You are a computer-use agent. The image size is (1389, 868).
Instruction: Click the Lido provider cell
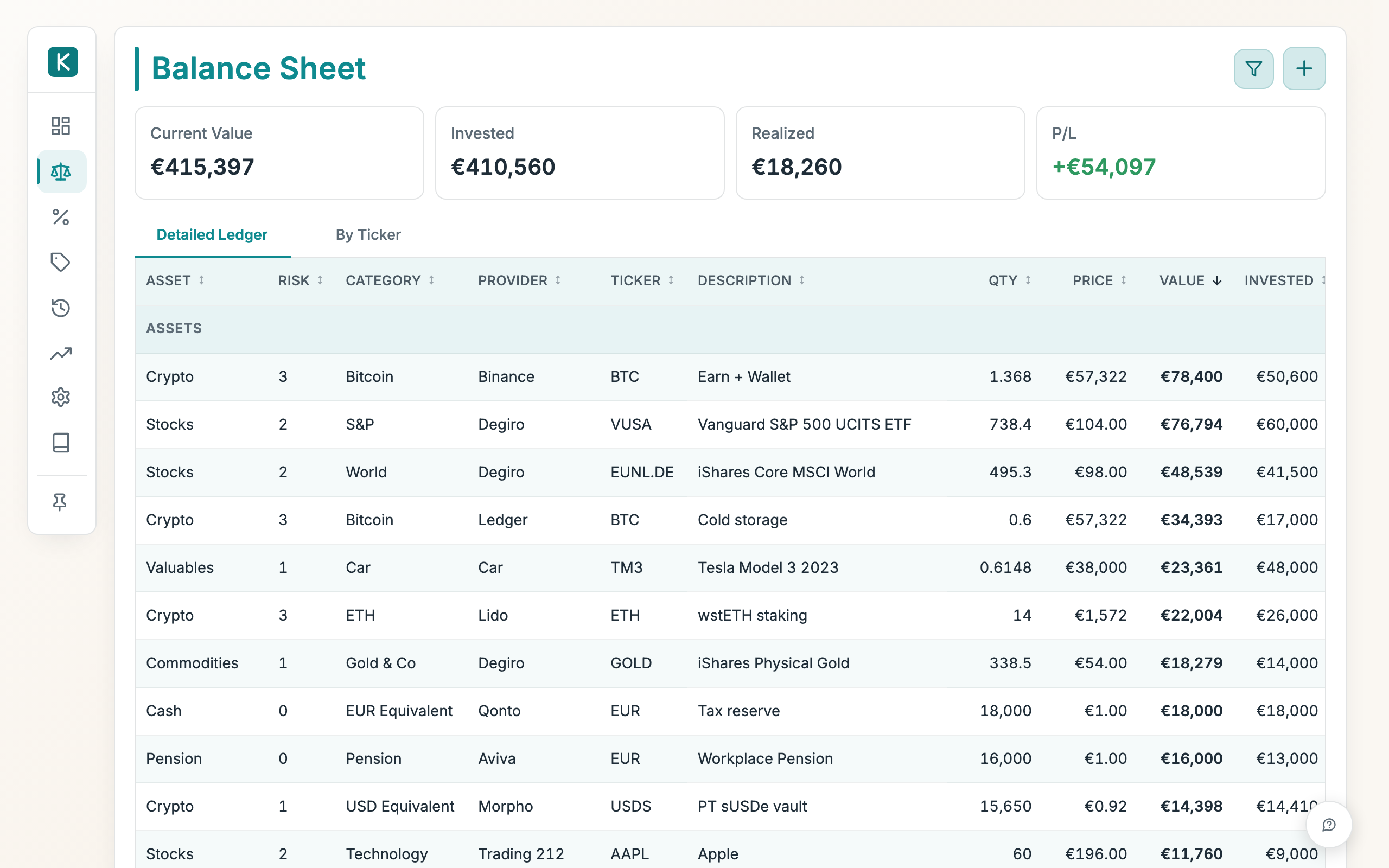pos(493,615)
